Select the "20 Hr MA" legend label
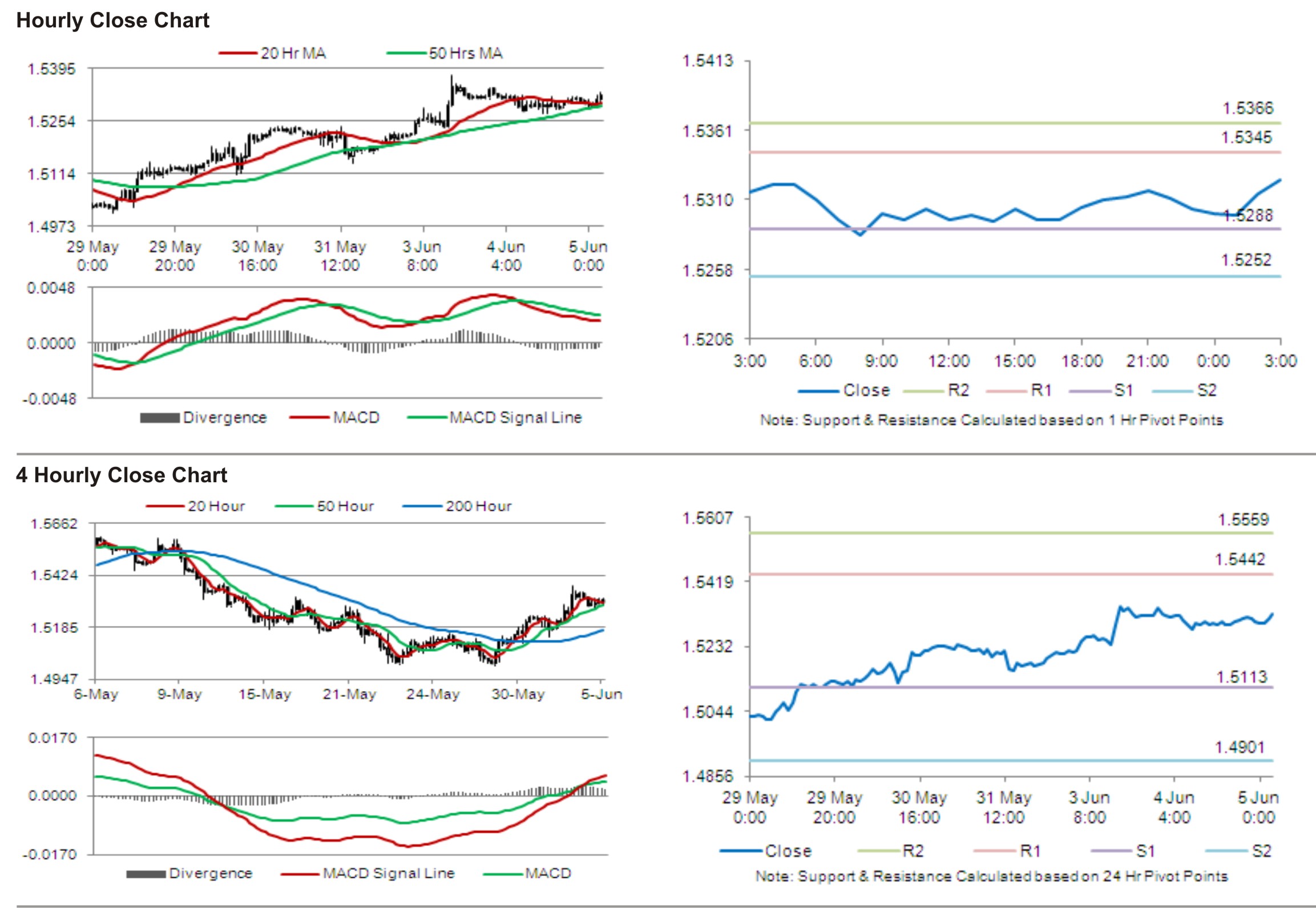 (293, 54)
